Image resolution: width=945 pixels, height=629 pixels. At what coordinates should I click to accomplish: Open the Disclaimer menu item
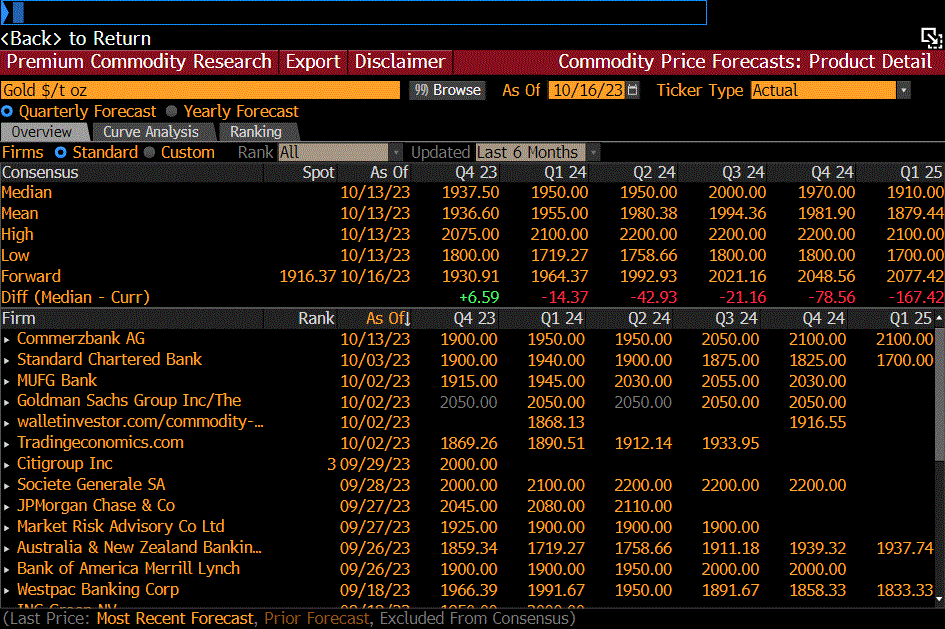click(x=400, y=61)
